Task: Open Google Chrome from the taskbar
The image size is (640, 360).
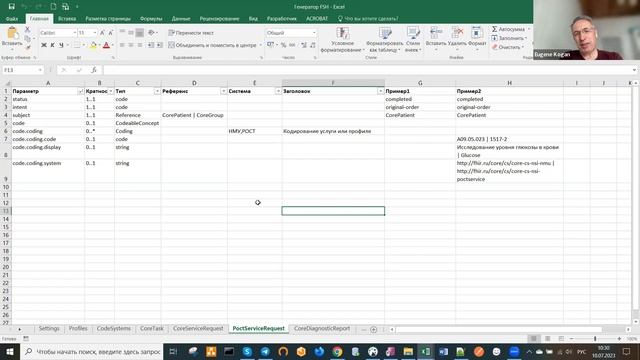Action: tap(337, 351)
